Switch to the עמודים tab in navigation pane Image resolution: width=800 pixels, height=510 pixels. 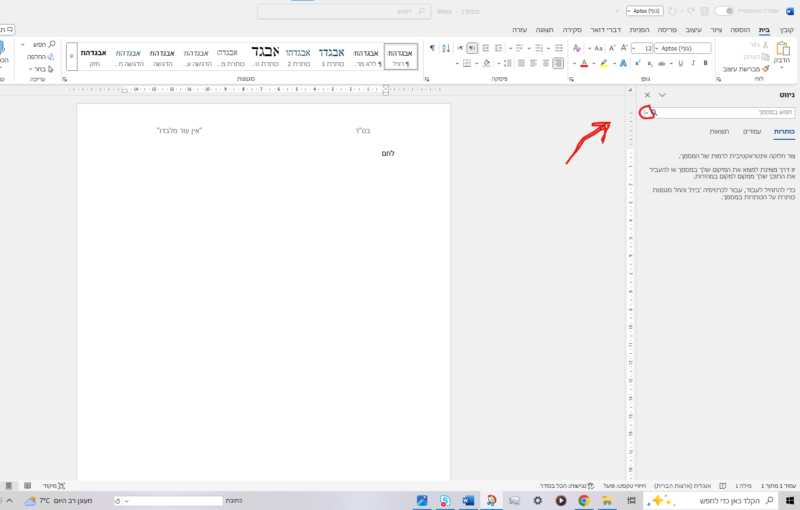(752, 131)
